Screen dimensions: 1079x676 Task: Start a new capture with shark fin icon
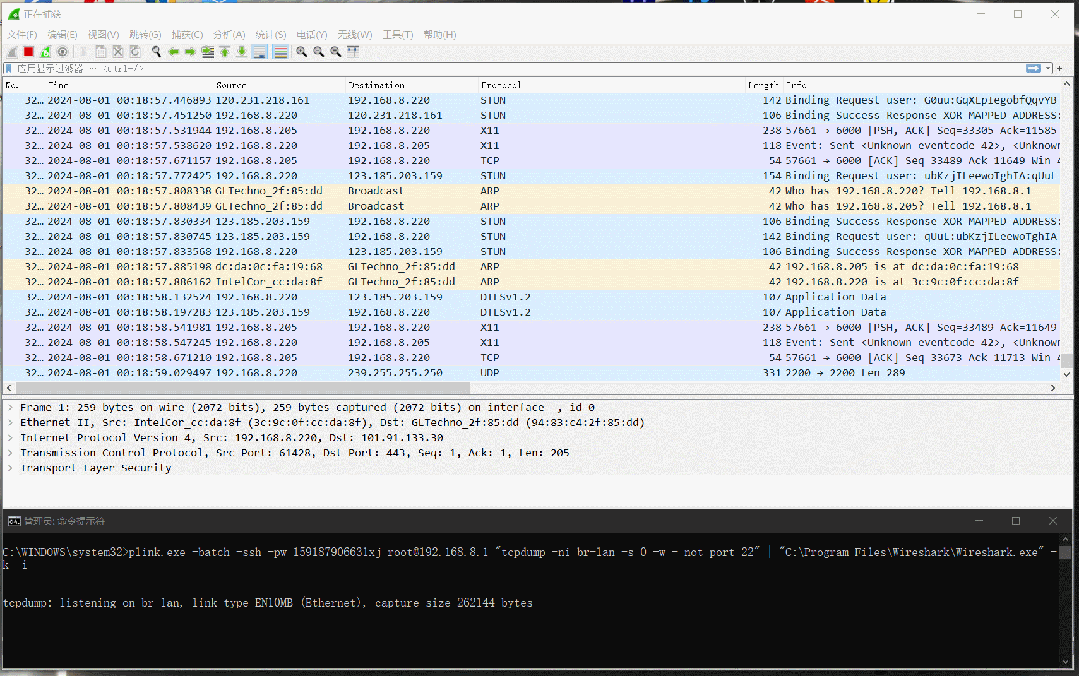pos(12,52)
